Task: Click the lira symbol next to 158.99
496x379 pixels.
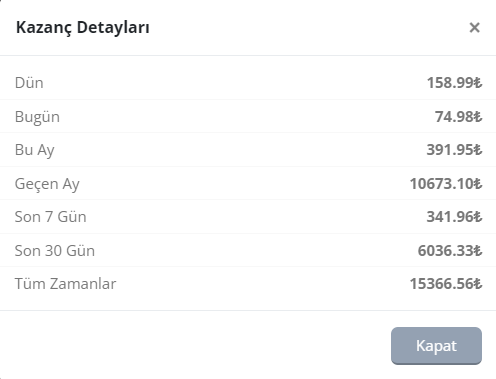Action: point(478,83)
